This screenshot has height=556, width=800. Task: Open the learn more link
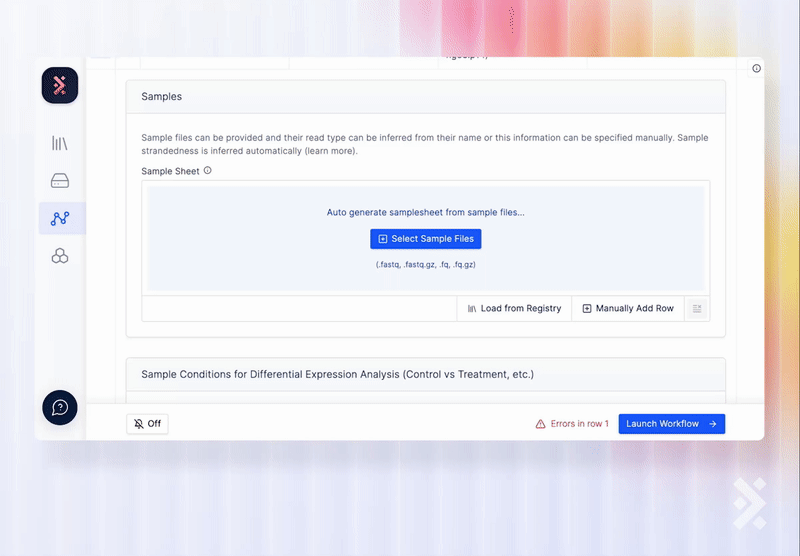(330, 151)
